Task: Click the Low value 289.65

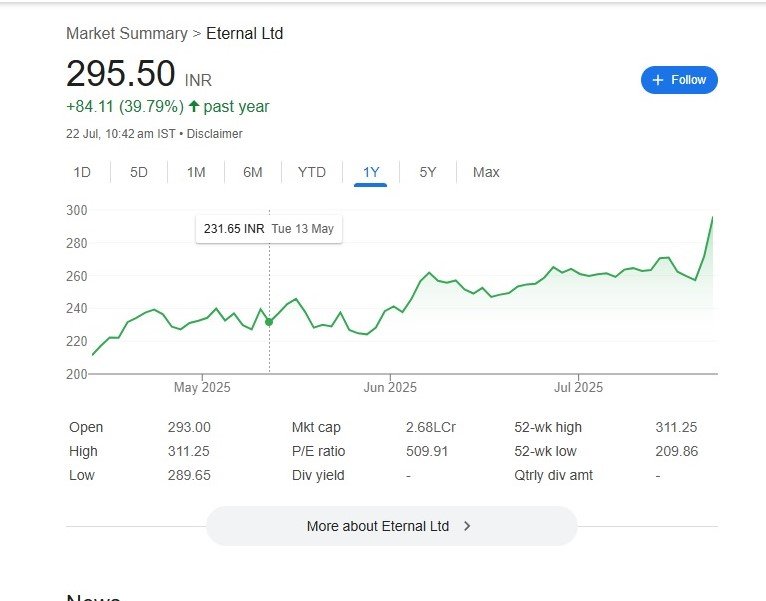Action: (189, 475)
